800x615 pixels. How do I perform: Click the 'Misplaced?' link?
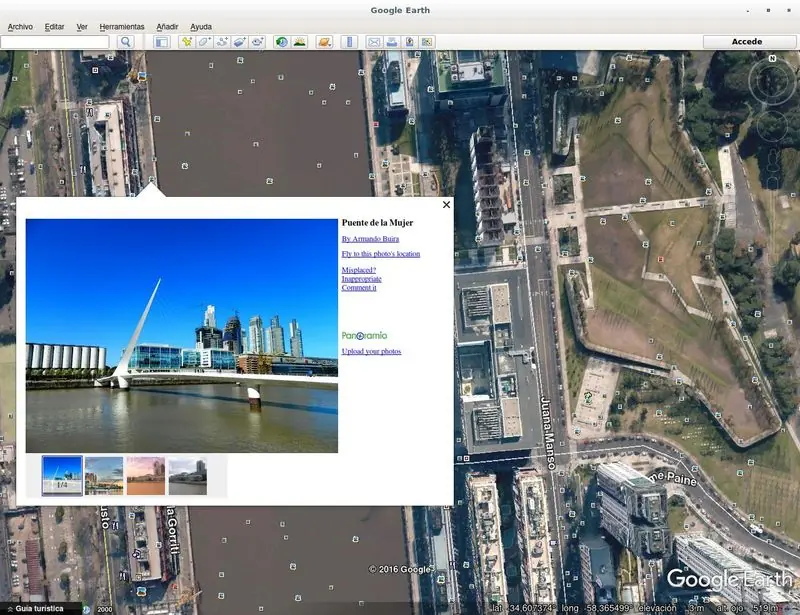tap(359, 270)
